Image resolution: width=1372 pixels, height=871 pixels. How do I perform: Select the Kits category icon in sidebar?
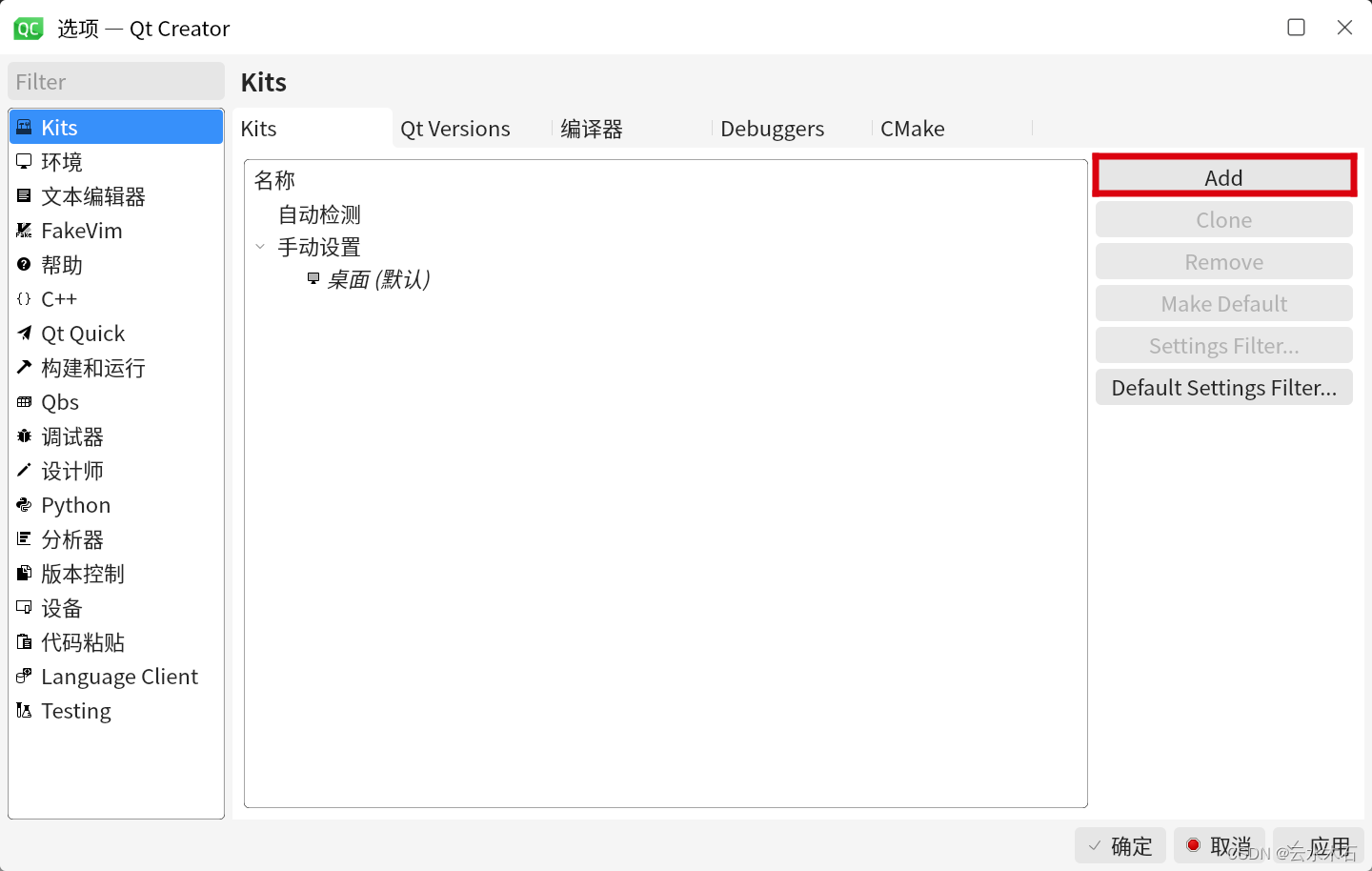pyautogui.click(x=25, y=127)
